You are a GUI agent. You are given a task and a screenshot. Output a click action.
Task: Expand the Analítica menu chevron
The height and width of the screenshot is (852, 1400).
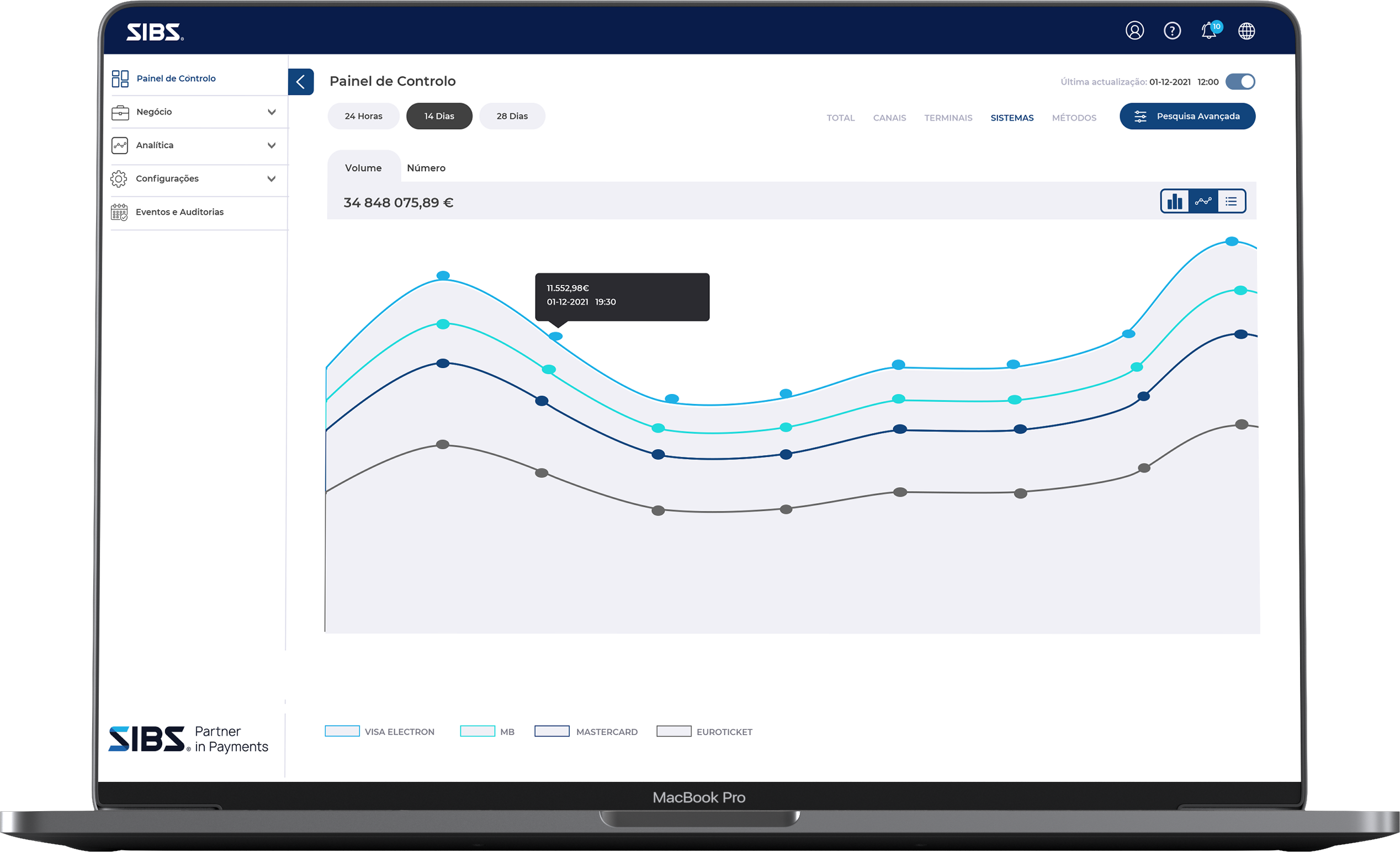tap(272, 146)
